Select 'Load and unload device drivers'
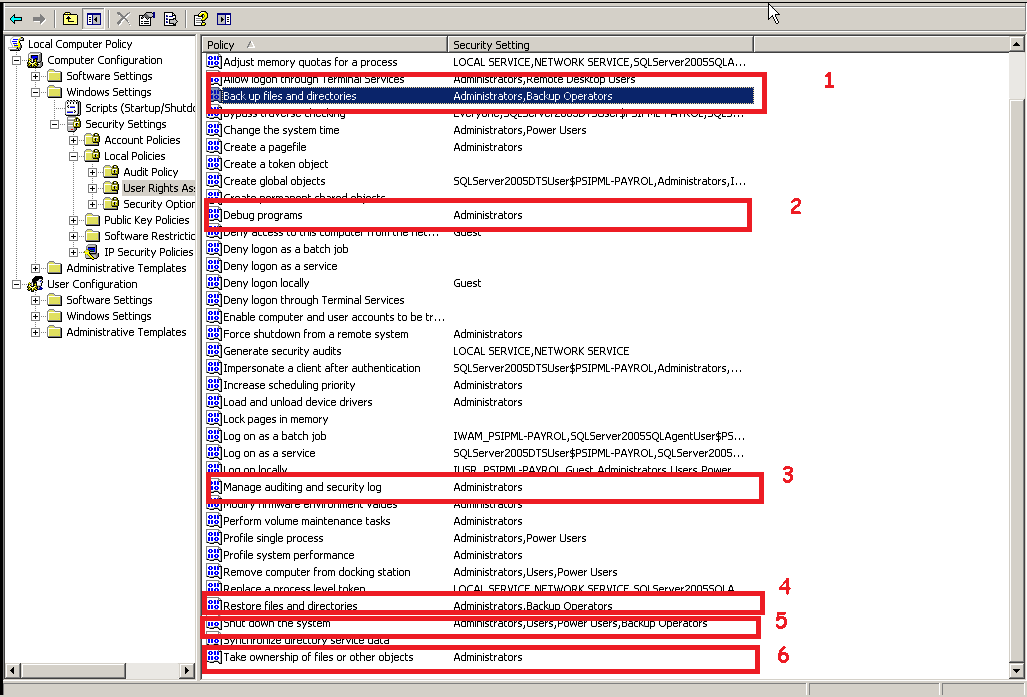The height and width of the screenshot is (697, 1027). (x=479, y=402)
